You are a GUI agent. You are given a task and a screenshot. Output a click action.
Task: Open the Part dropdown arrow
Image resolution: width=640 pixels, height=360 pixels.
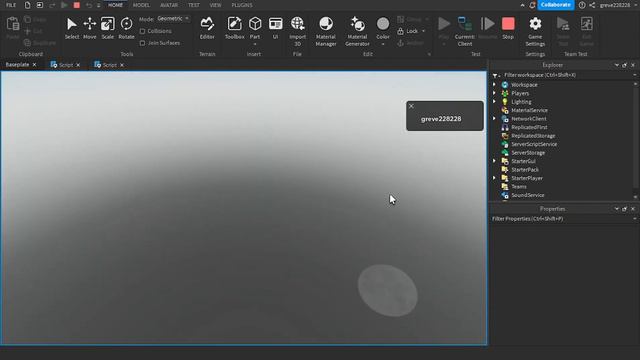255,44
